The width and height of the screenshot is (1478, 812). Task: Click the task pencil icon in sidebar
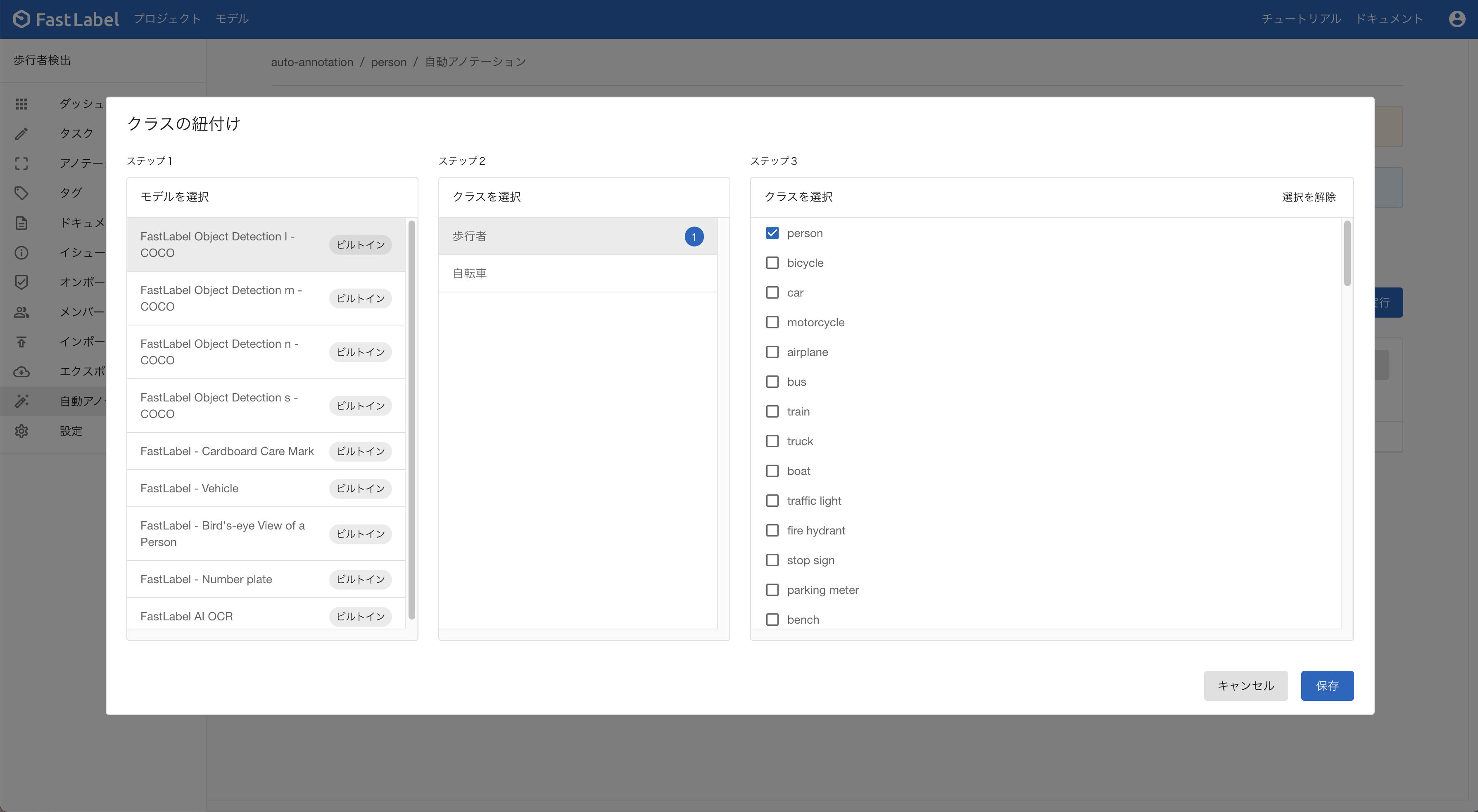pos(21,134)
